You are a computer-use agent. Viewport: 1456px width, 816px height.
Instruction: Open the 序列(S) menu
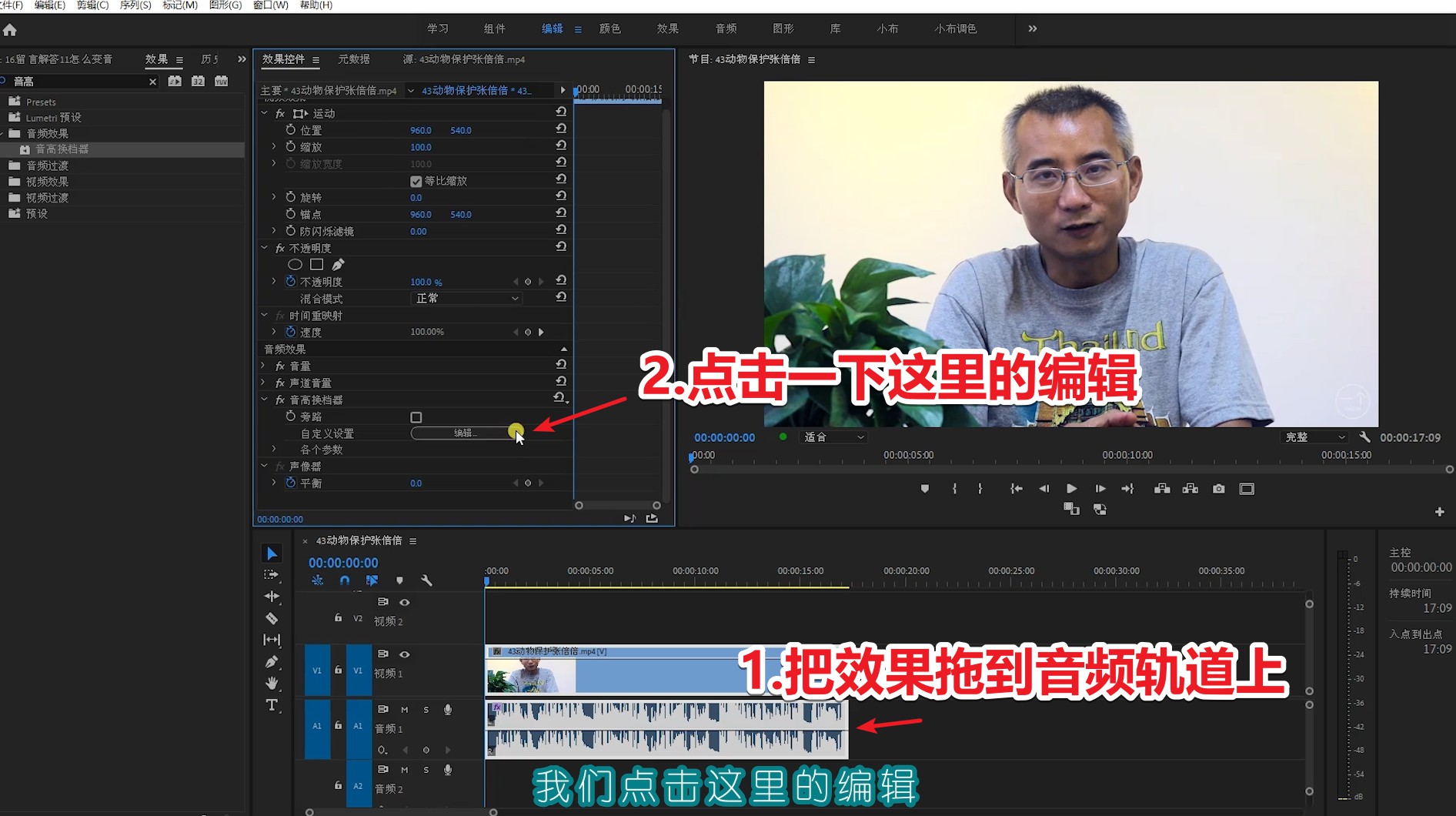tap(135, 5)
